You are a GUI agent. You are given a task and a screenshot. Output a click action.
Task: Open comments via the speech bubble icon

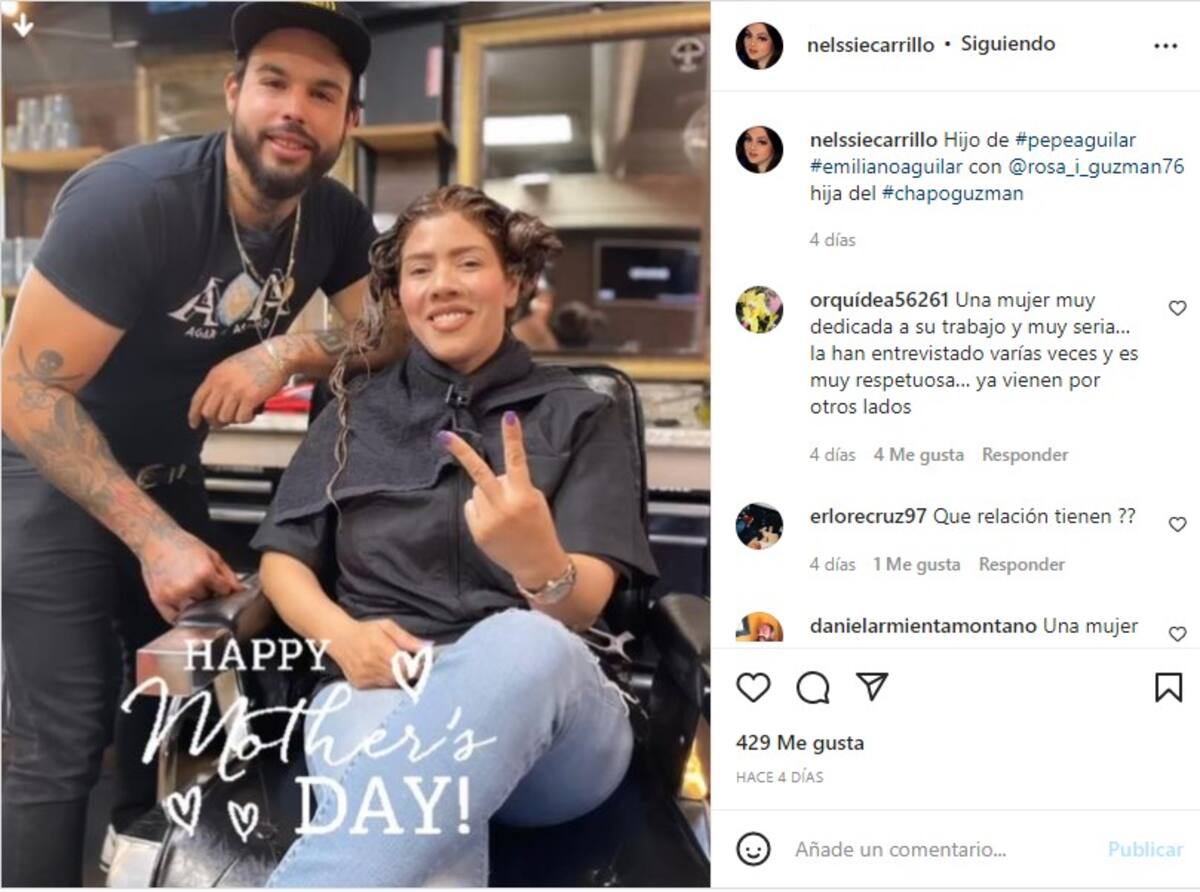click(x=813, y=687)
